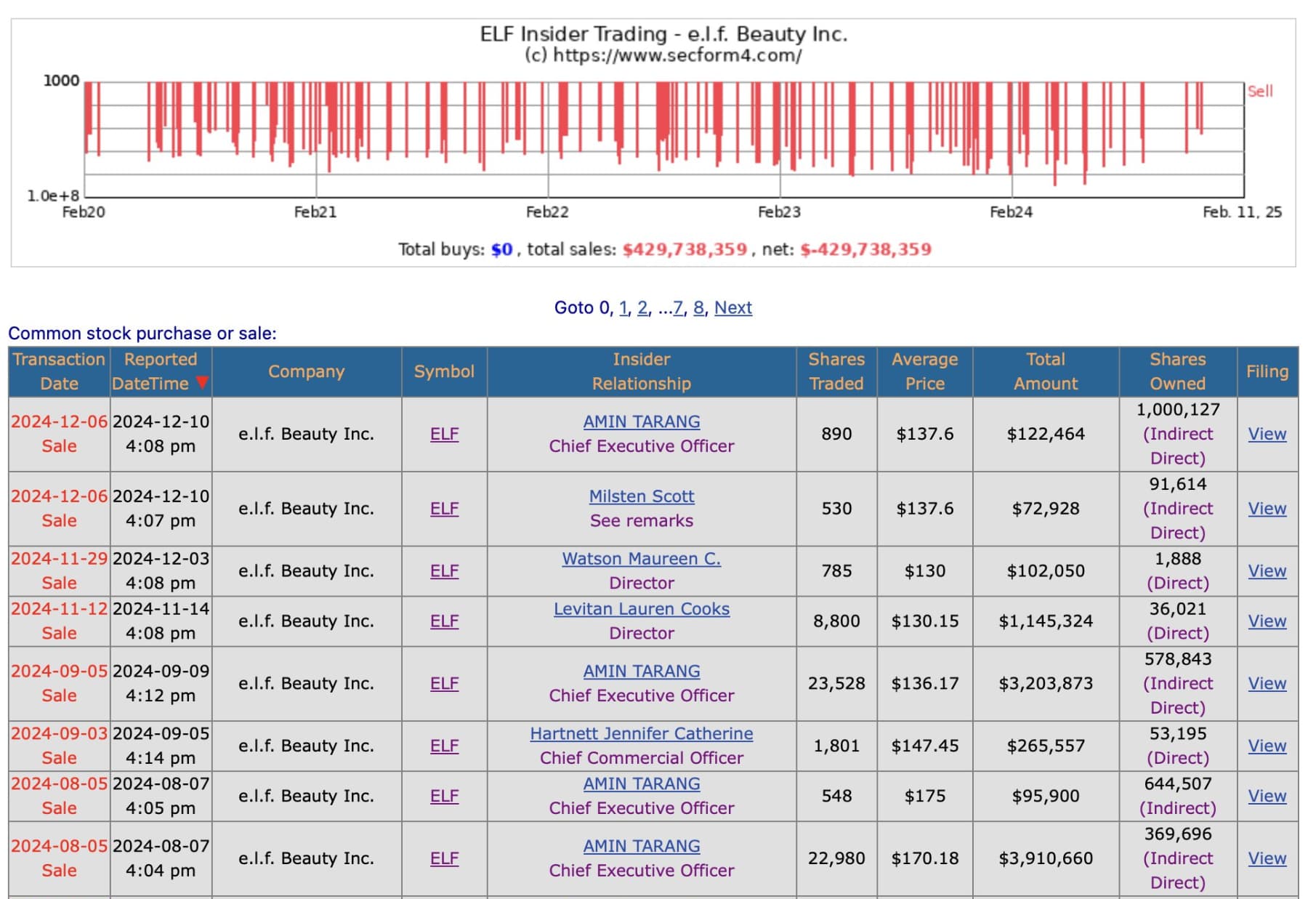This screenshot has width=1316, height=899.
Task: Open Watson Maureen C. insider profile
Action: [x=641, y=559]
